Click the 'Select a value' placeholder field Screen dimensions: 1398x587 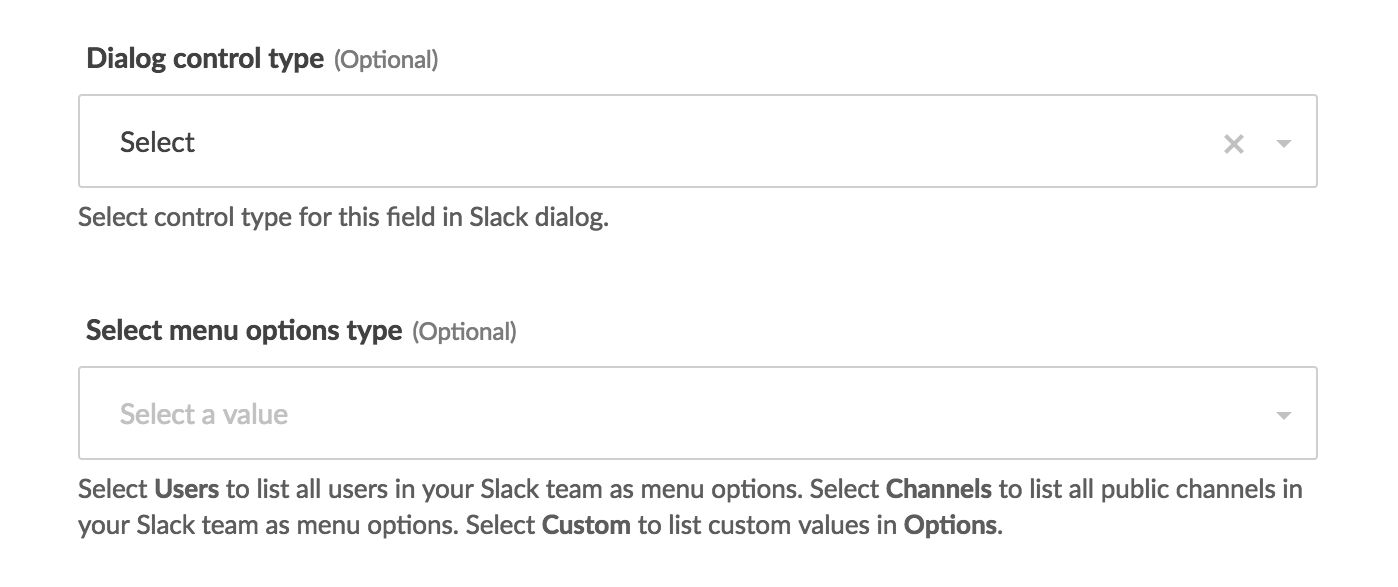(x=204, y=412)
